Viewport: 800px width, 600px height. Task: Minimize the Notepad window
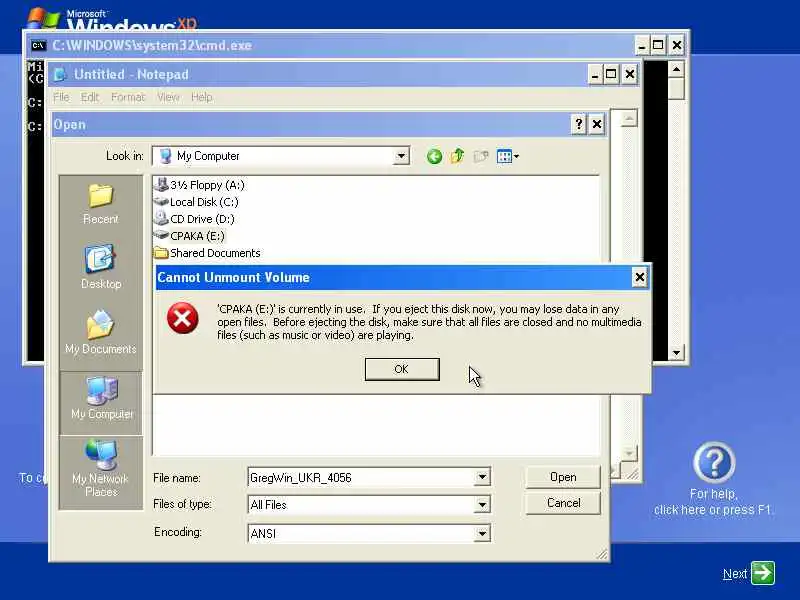594,75
